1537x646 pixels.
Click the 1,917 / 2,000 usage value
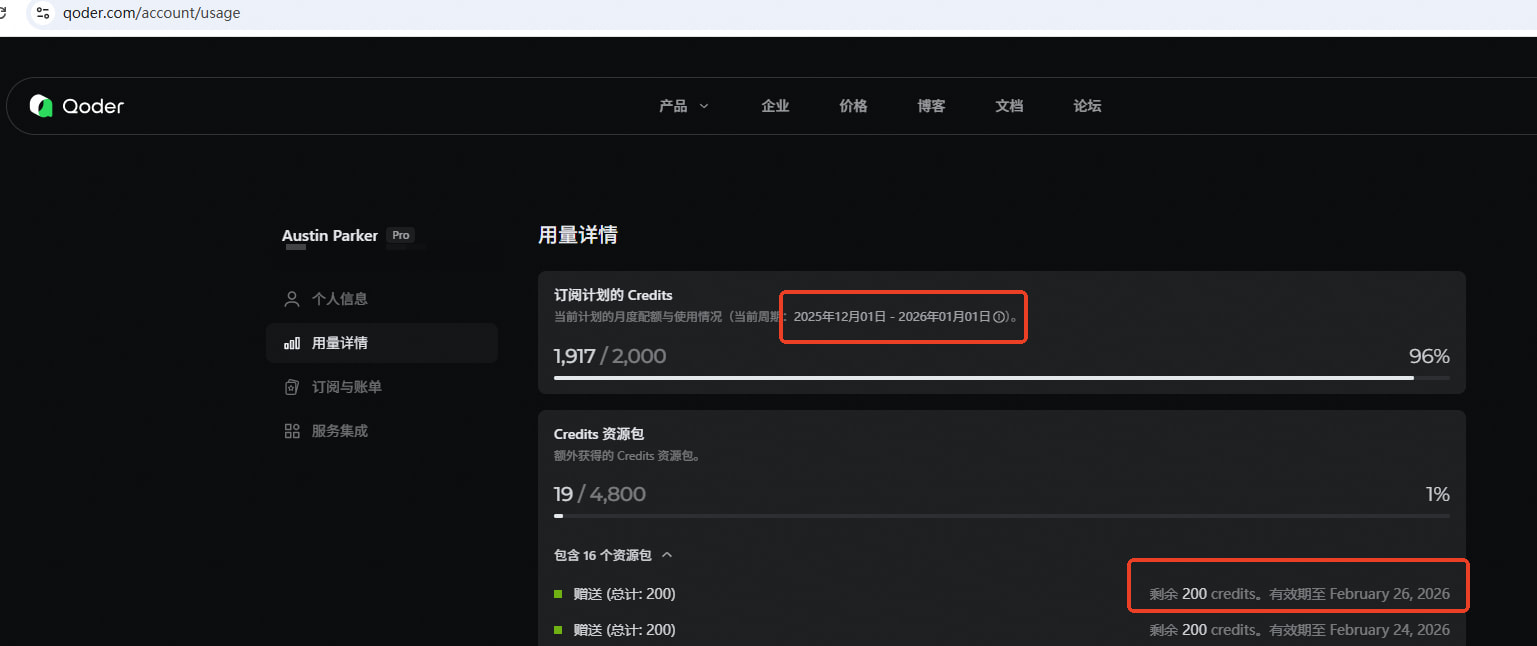(610, 356)
